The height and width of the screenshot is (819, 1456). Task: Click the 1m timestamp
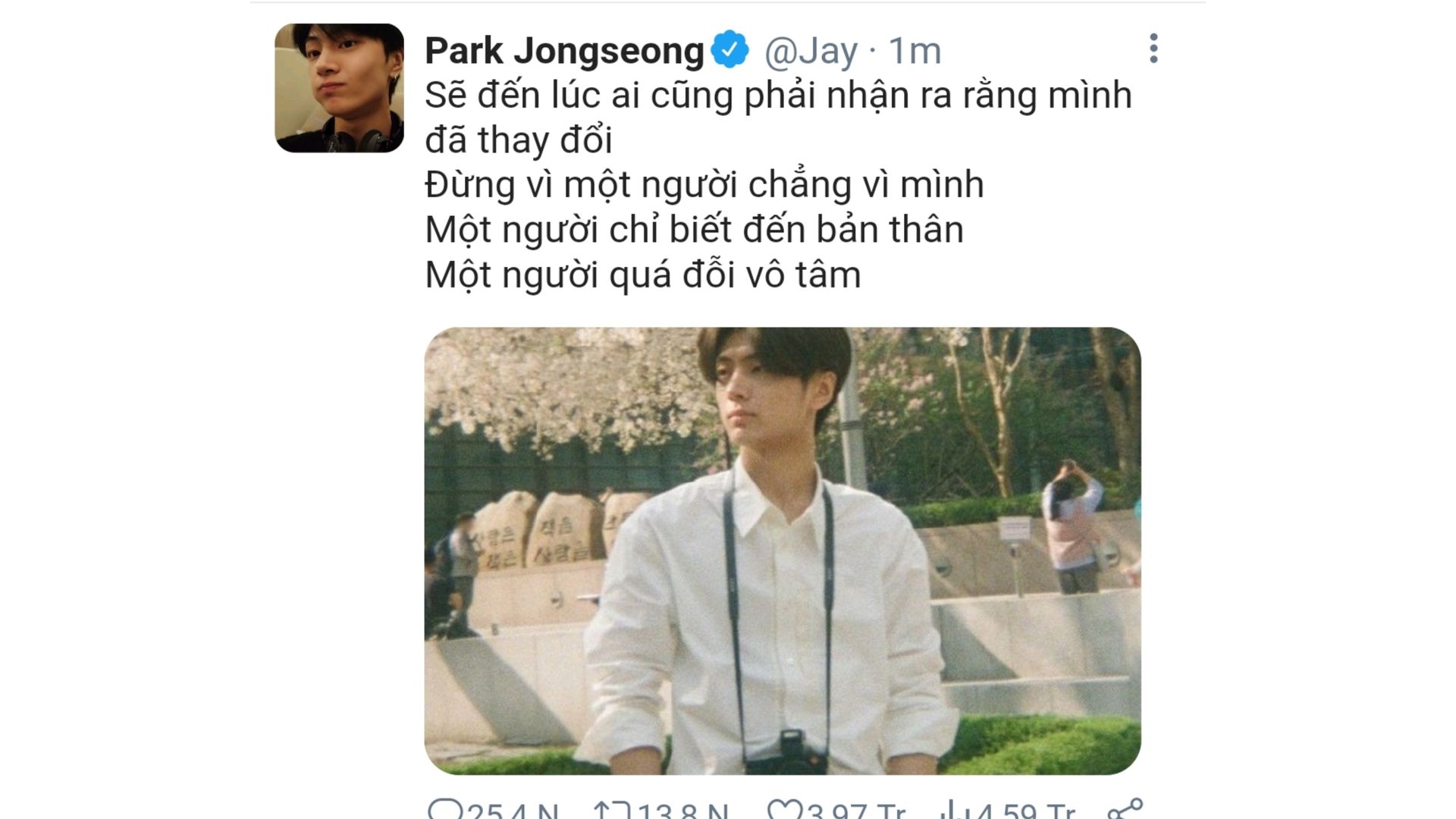click(x=915, y=52)
